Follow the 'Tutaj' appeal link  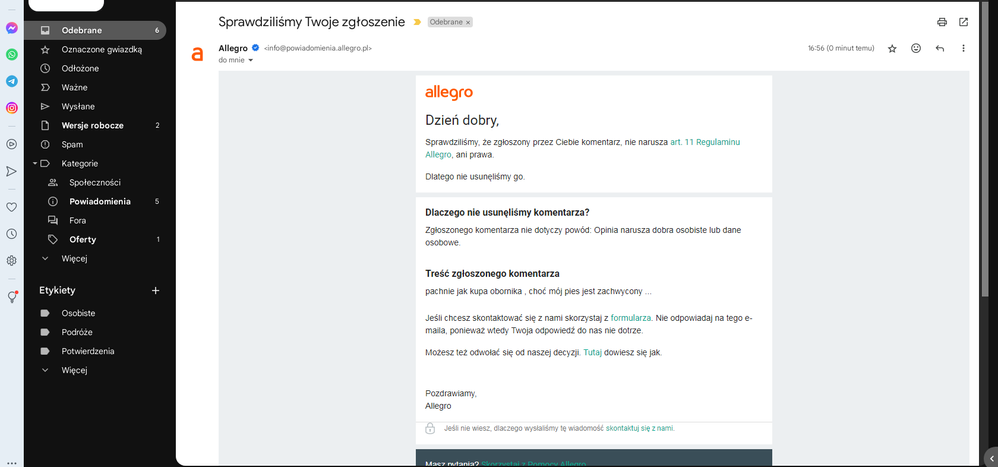(x=593, y=352)
